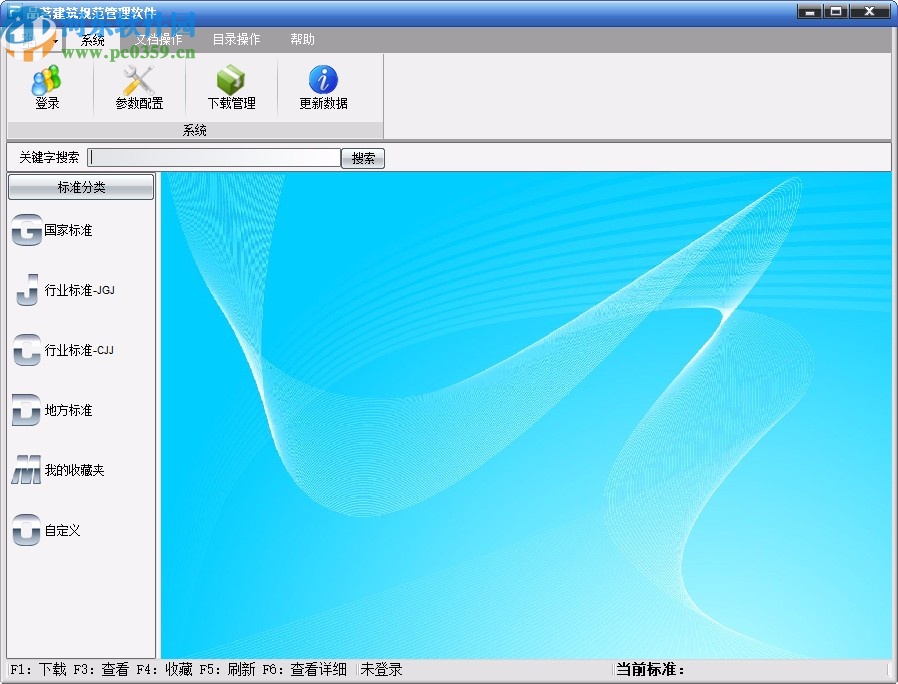Image resolution: width=898 pixels, height=684 pixels.
Task: Maximize the application window
Action: [x=836, y=11]
